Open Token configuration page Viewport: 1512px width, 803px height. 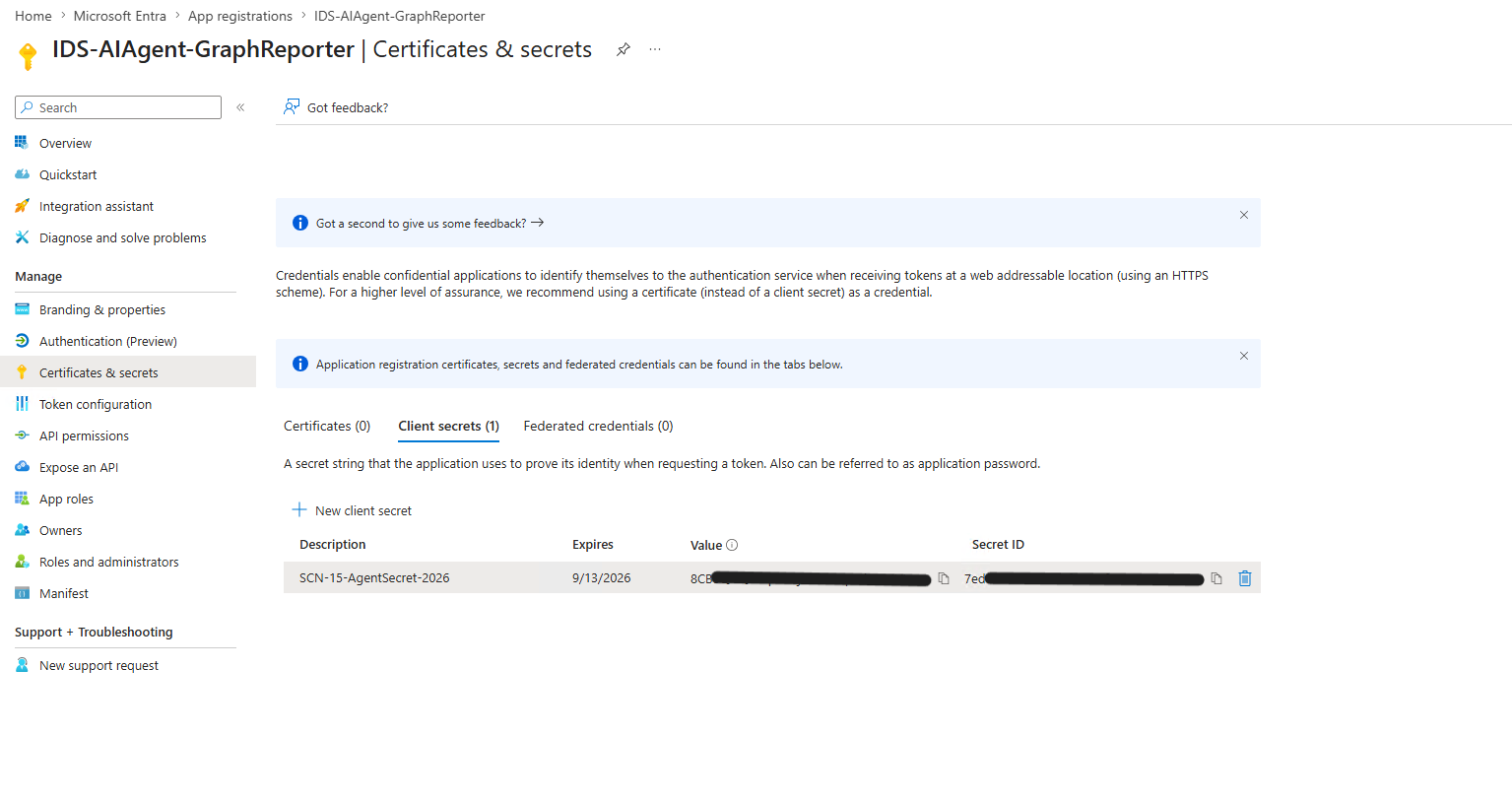(96, 404)
